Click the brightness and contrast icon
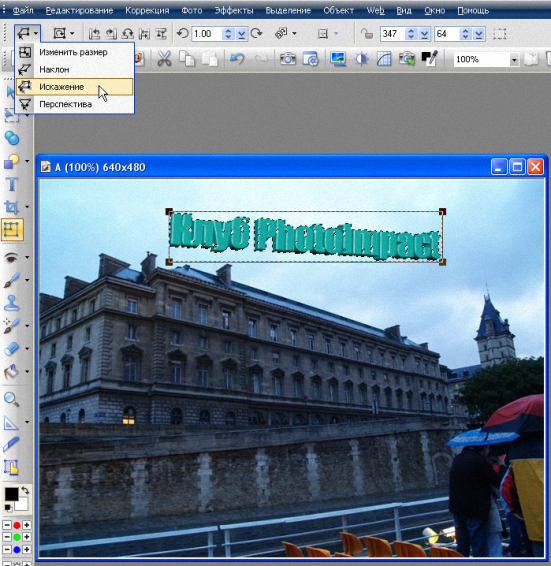551x566 pixels. pyautogui.click(x=361, y=58)
